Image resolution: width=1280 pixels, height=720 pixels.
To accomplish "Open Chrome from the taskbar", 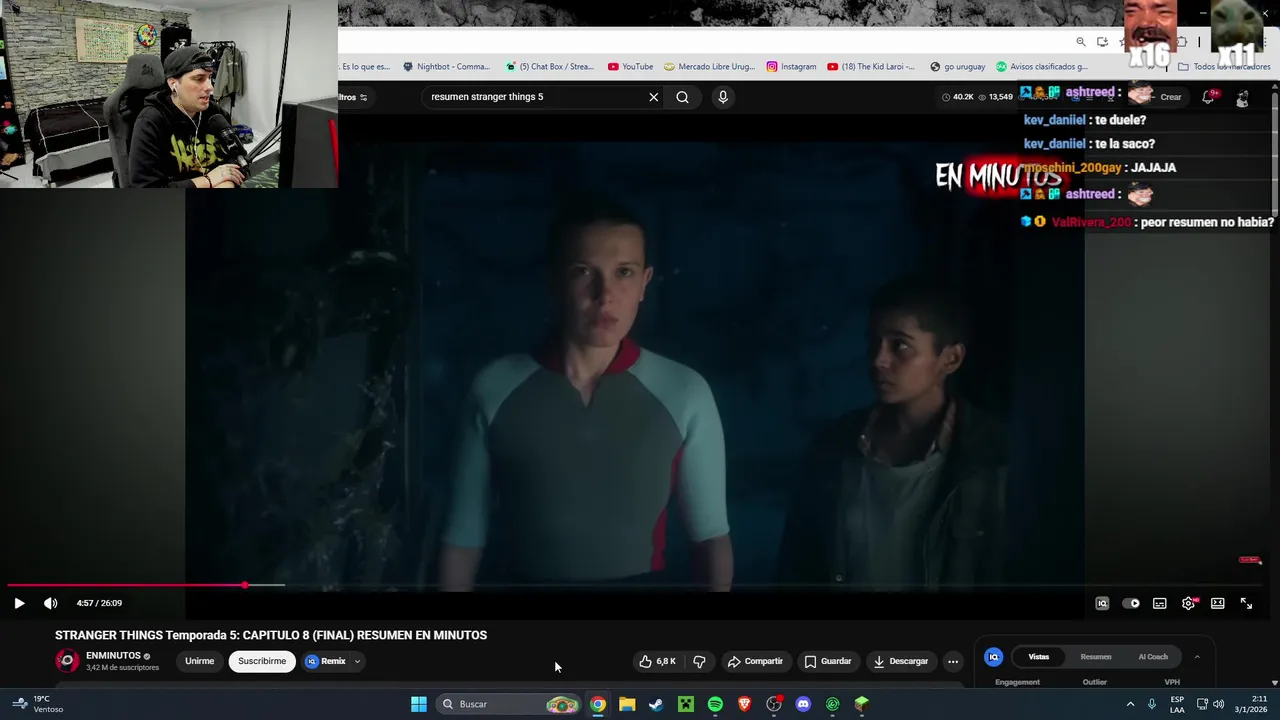I will (597, 704).
